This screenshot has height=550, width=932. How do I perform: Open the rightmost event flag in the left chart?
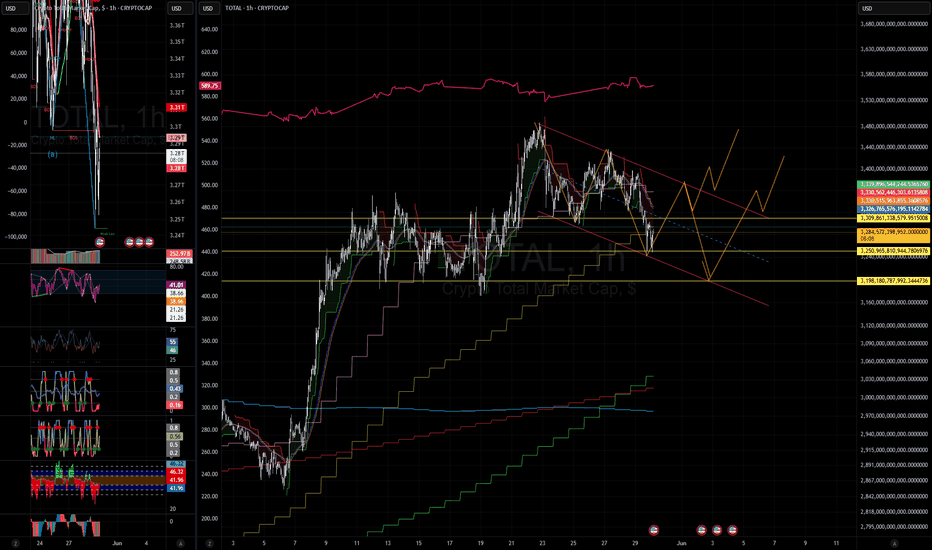(x=149, y=242)
